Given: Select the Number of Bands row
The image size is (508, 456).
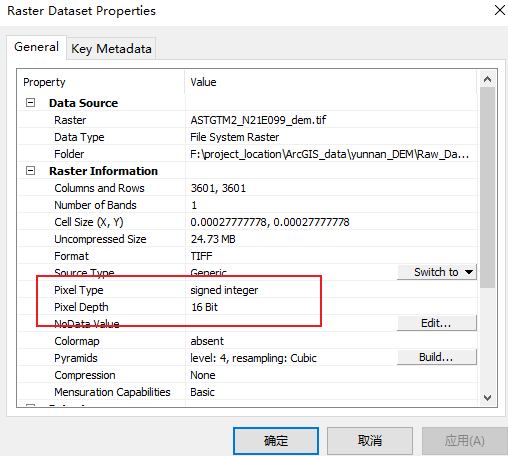Looking at the screenshot, I should (x=248, y=205).
